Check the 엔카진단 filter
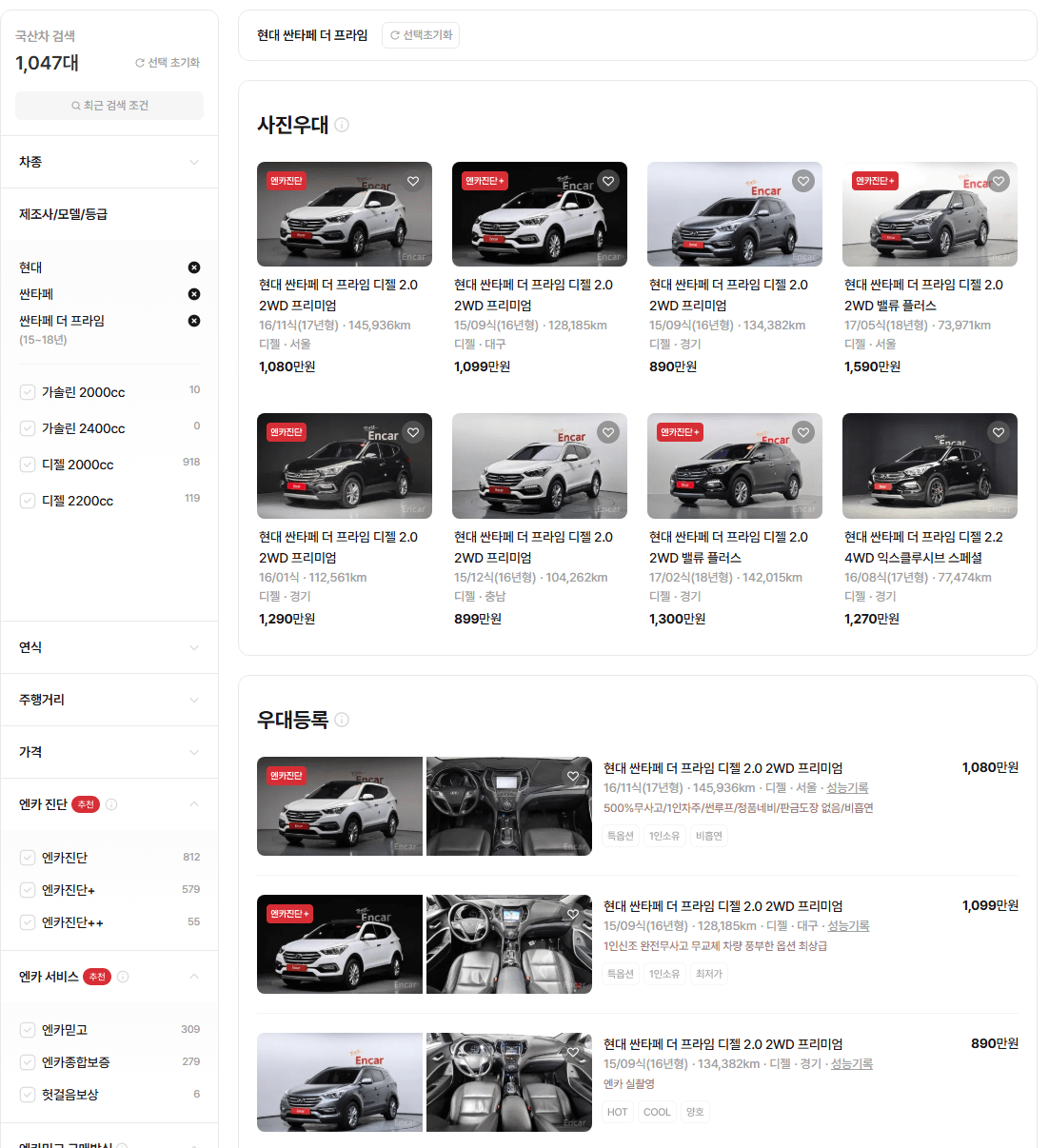This screenshot has width=1049, height=1148. tap(28, 858)
